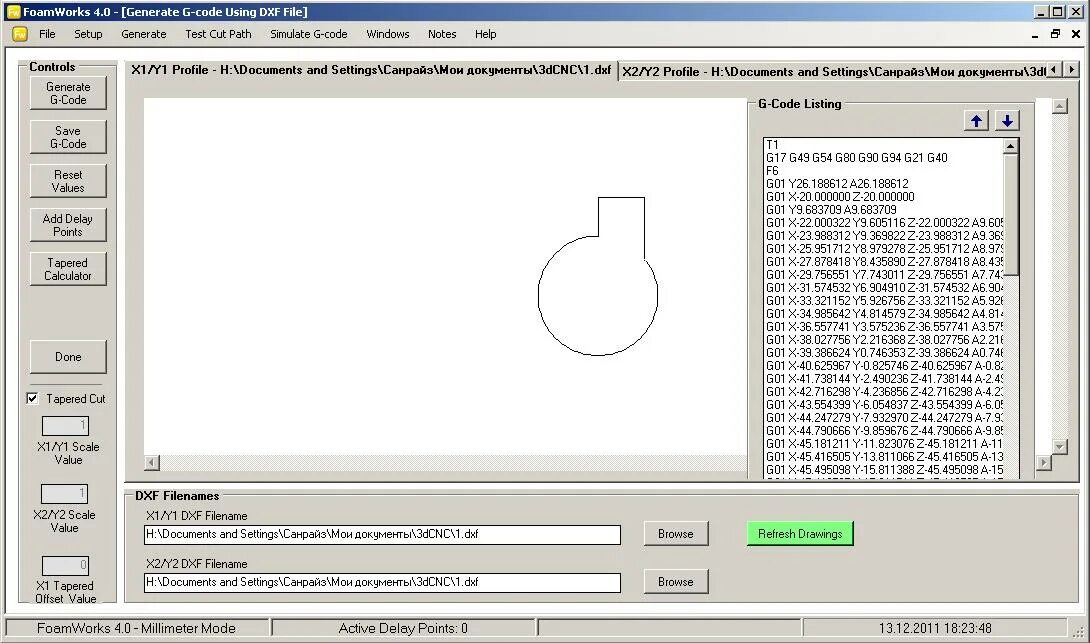Click the down arrow in G-Code Listing

pos(1007,121)
